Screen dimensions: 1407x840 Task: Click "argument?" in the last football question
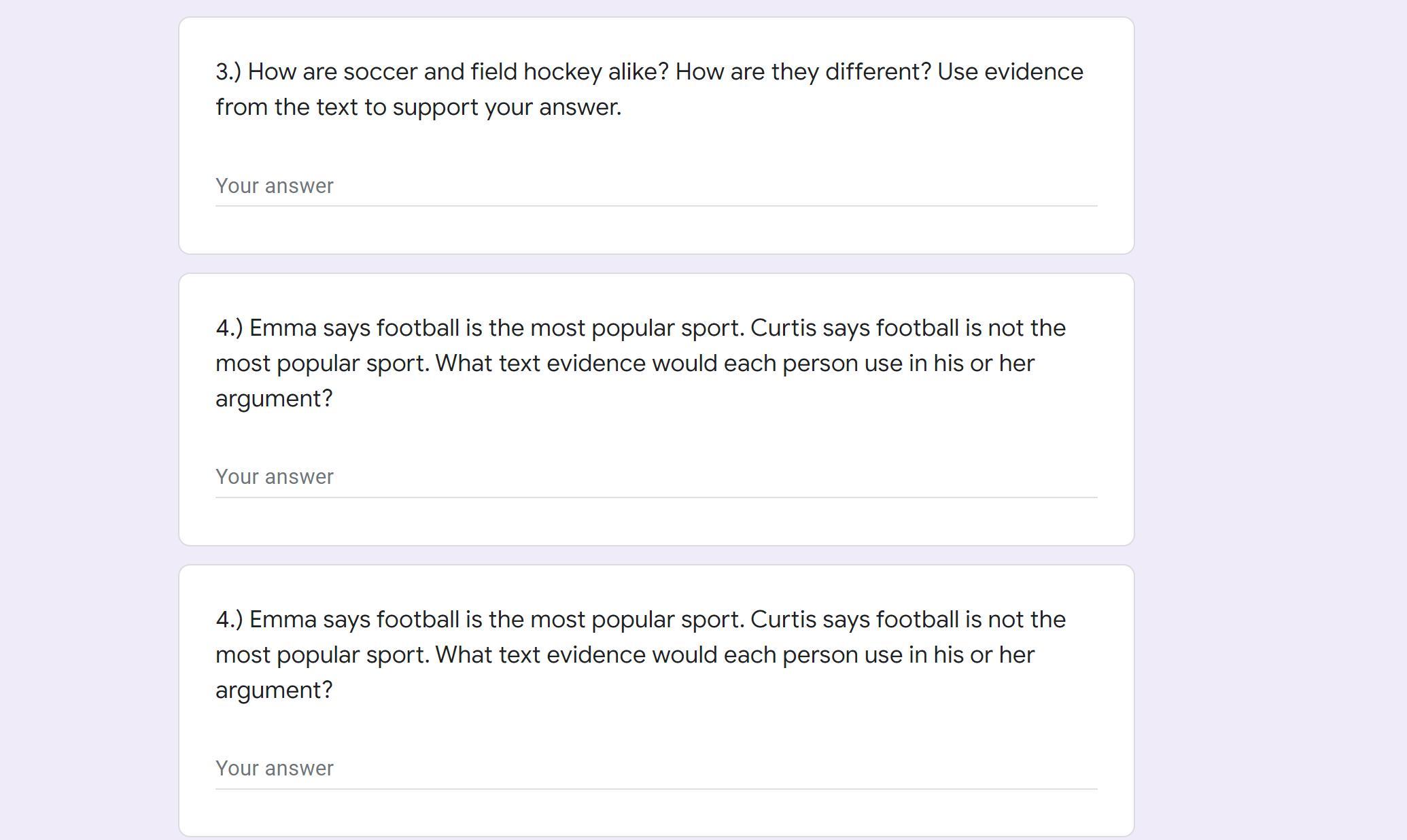click(274, 690)
